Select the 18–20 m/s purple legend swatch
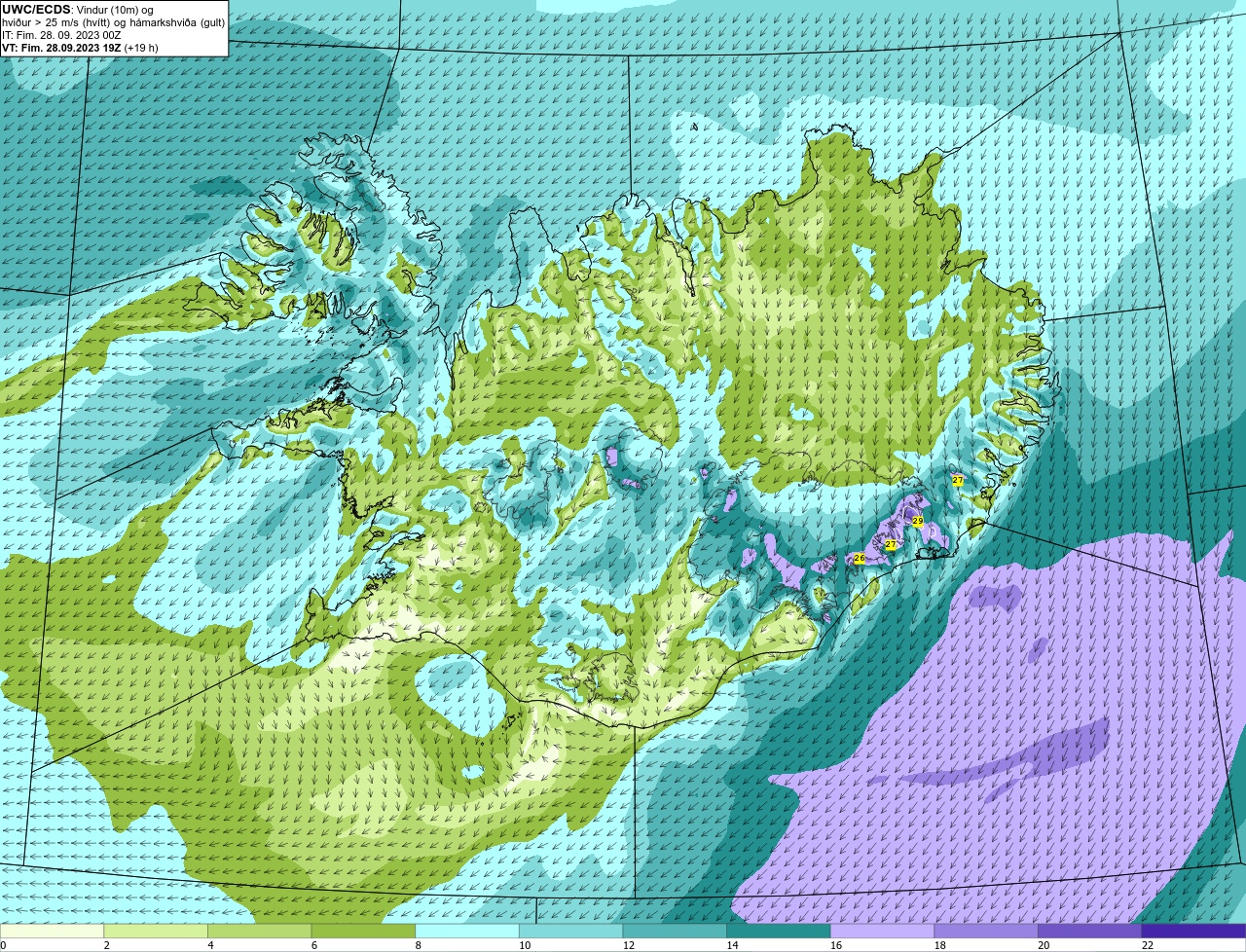The image size is (1246, 952). point(986,931)
